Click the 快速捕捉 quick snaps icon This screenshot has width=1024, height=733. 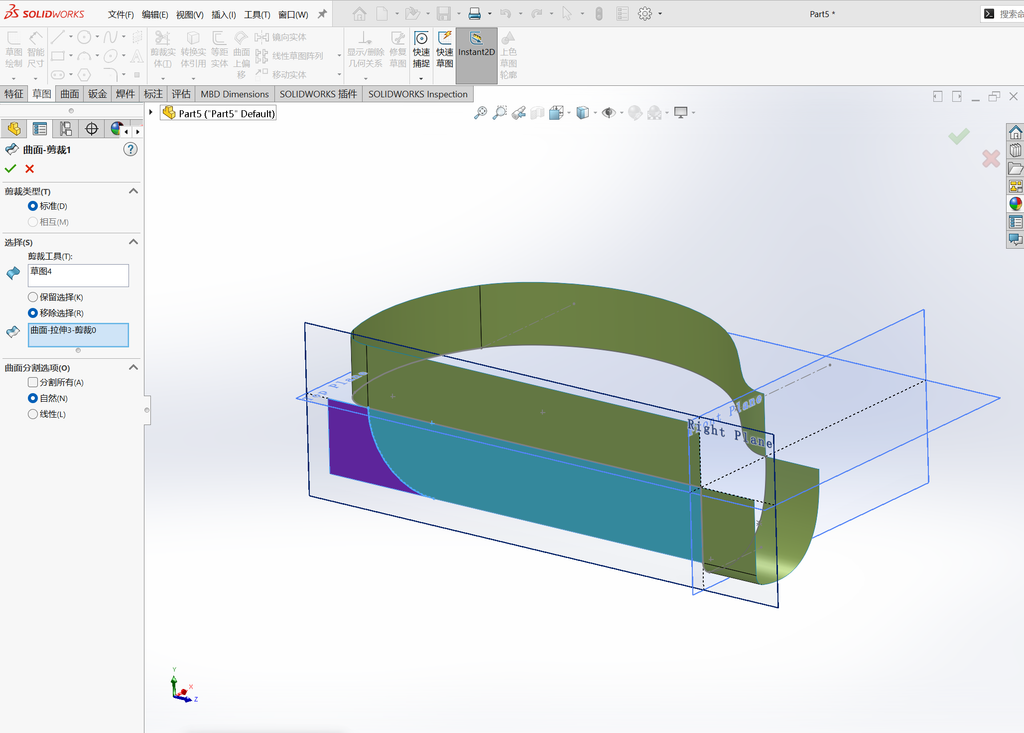click(421, 50)
